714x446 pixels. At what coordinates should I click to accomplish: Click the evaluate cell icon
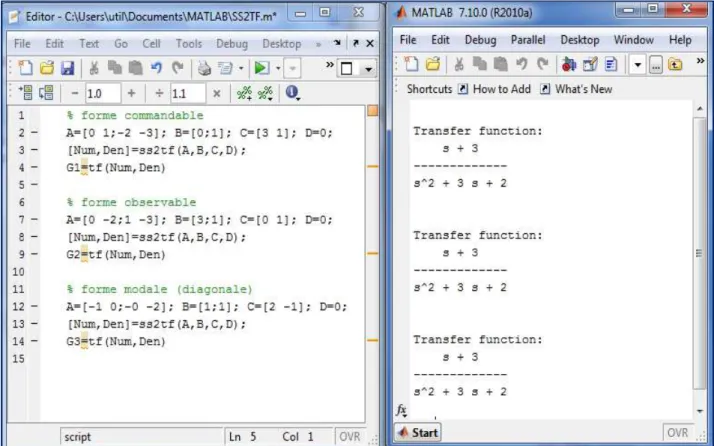pos(26,93)
